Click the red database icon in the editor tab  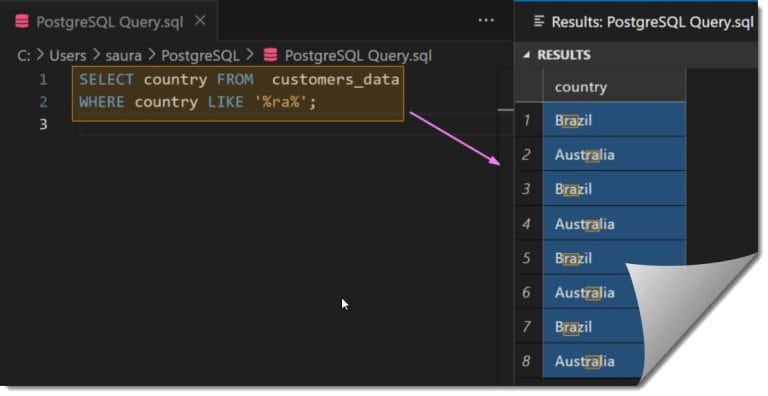click(x=22, y=21)
